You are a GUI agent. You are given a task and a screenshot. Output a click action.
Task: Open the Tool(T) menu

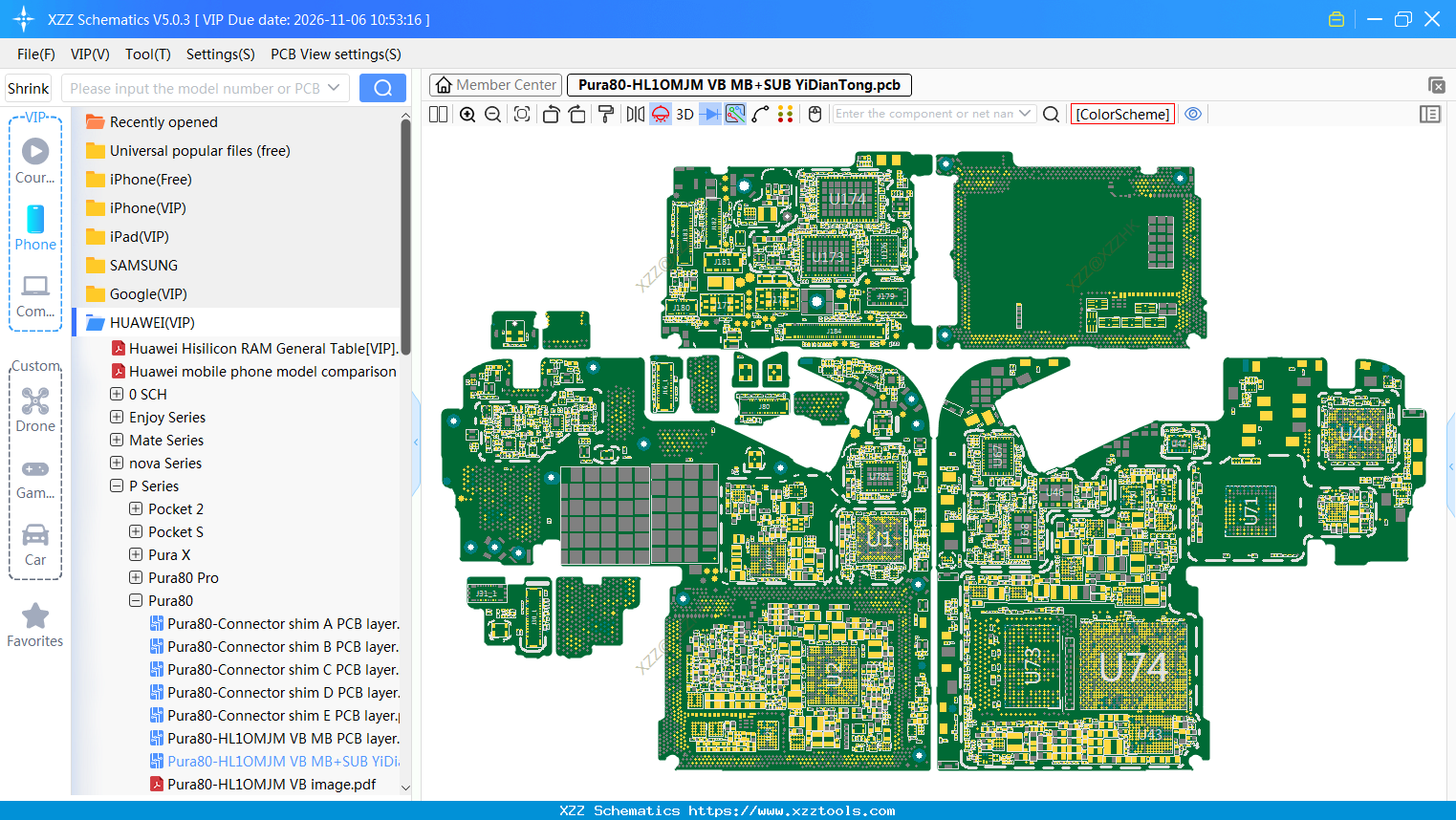click(147, 54)
